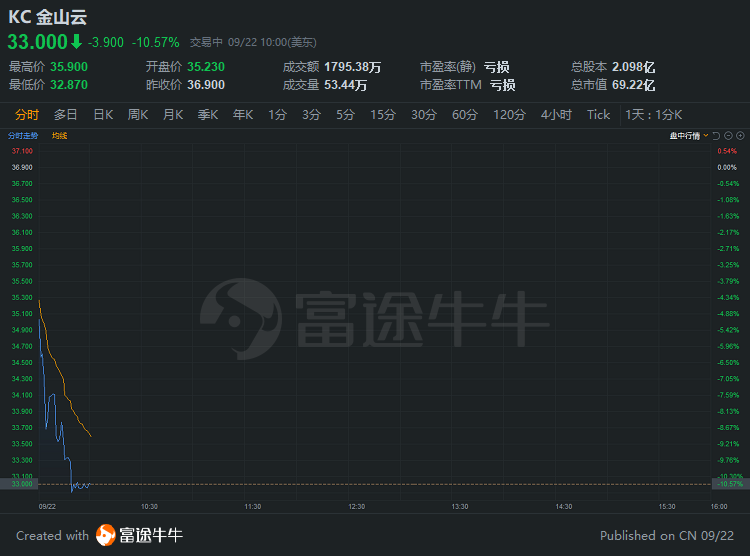Click the green down-arrow next to 33.000
Screen dimensions: 750x556
click(x=77, y=42)
